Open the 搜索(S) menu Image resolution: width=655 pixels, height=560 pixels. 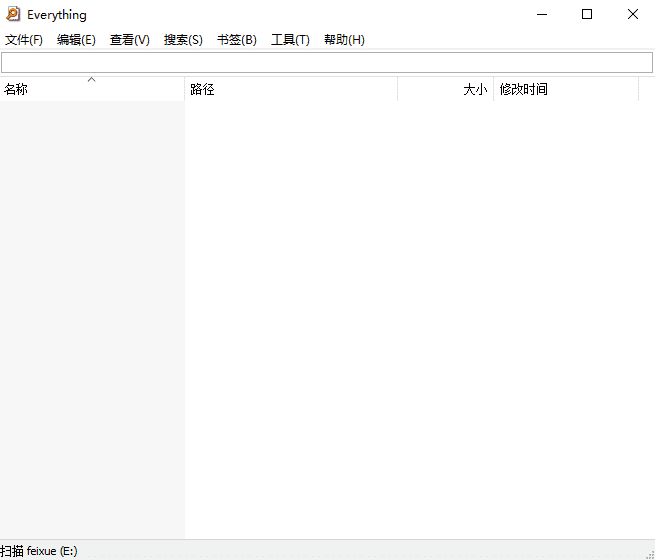pos(183,40)
